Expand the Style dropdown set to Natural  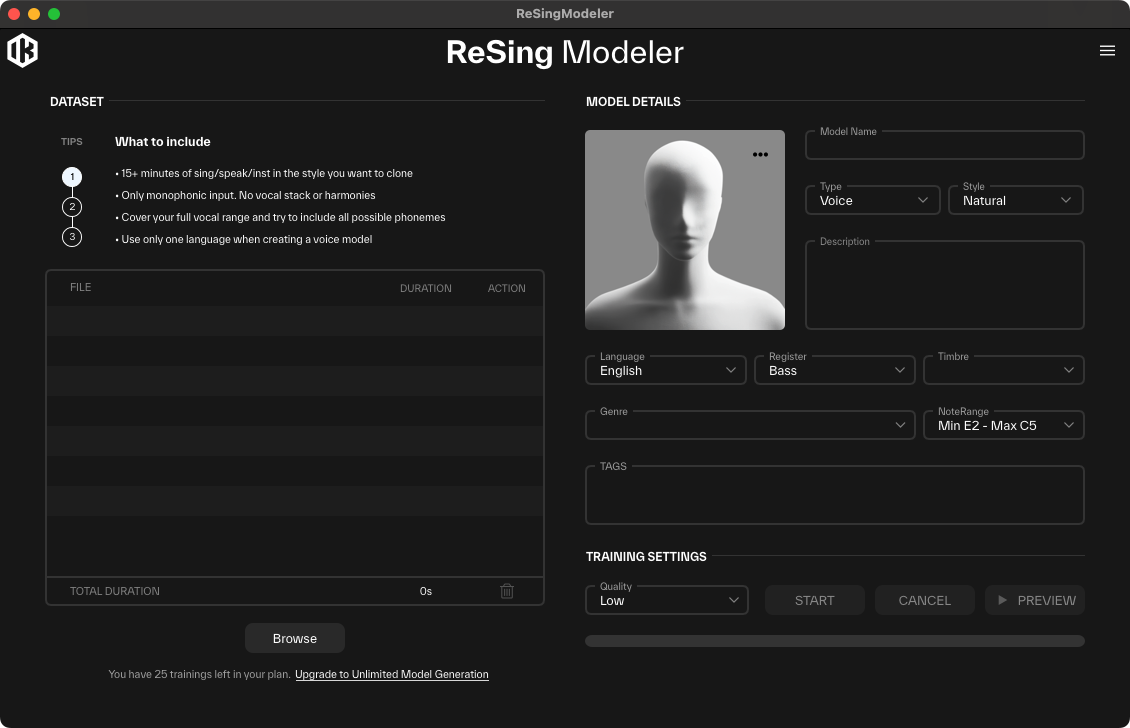click(1015, 200)
